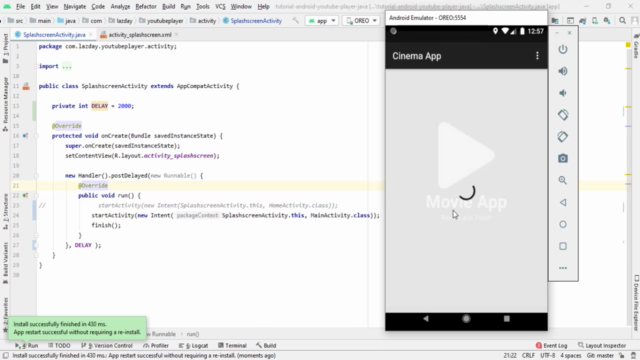Screen dimensions: 640x360
Task: Open AVD Manager toolbar icon
Action: (595, 20)
